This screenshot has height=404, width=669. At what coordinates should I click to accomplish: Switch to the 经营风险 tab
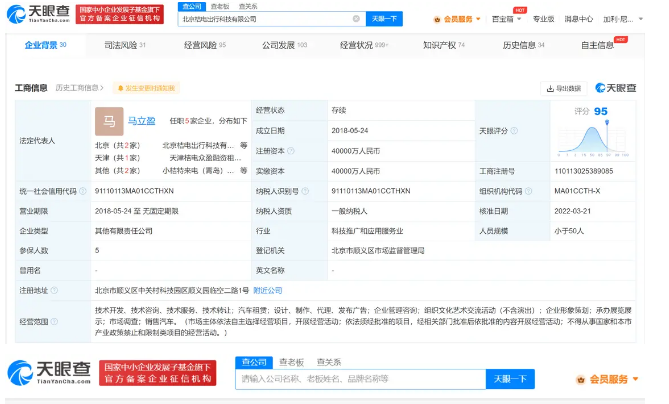point(205,45)
